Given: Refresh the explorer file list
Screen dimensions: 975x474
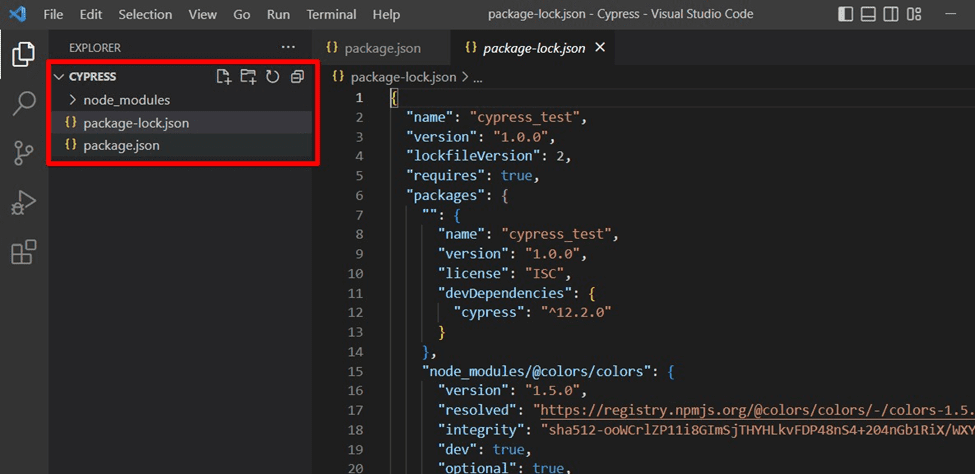Looking at the screenshot, I should coord(272,77).
